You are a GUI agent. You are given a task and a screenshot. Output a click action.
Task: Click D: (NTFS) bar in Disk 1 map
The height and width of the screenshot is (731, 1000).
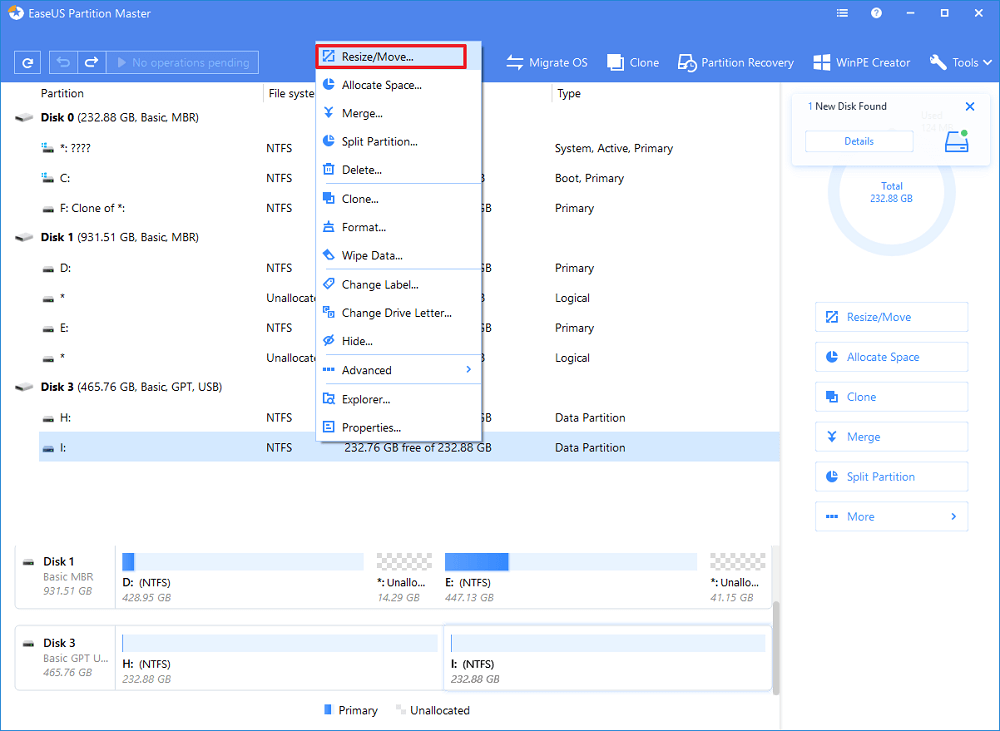pos(243,561)
